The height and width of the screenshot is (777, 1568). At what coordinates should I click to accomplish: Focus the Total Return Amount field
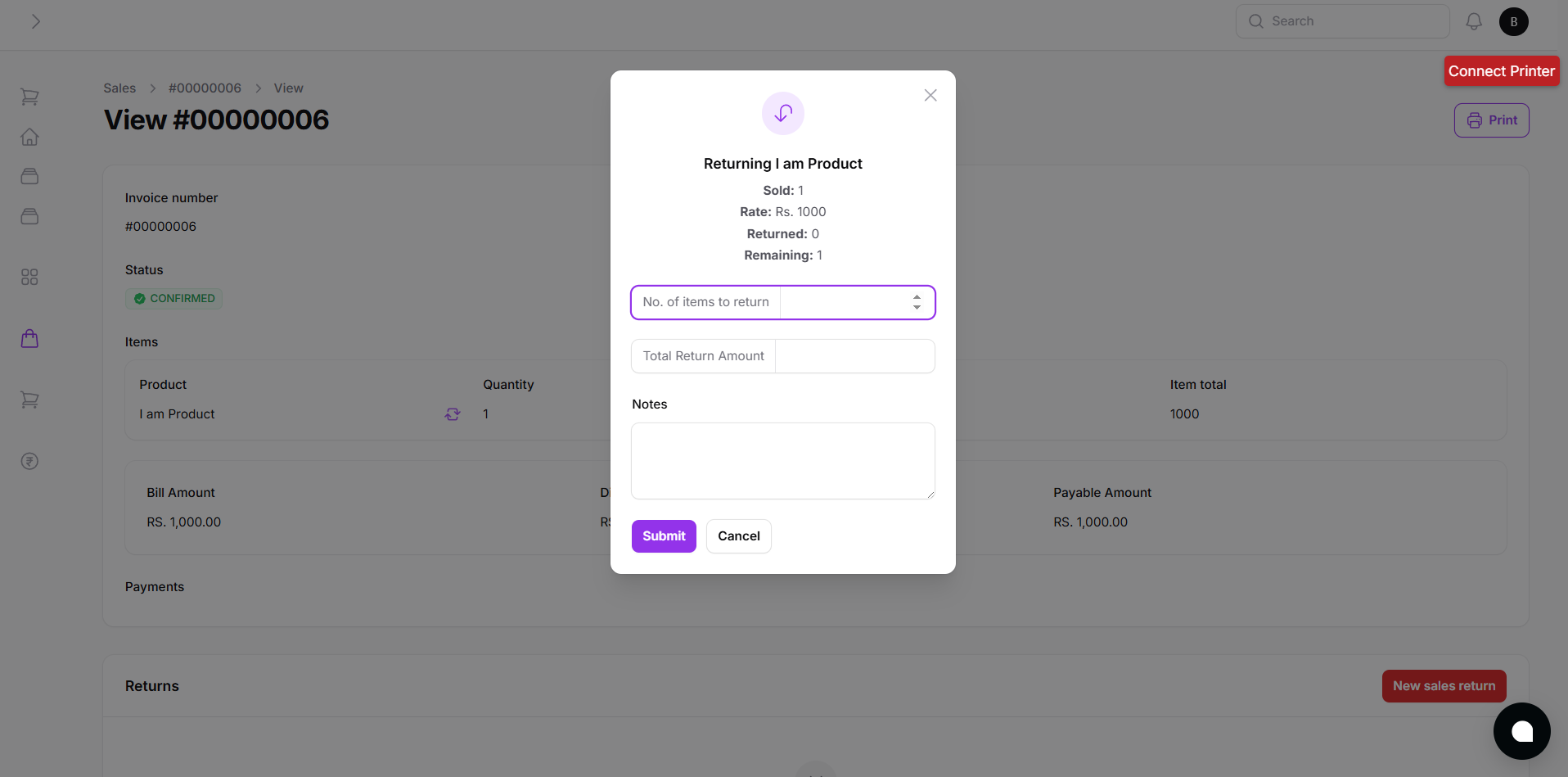pyautogui.click(x=854, y=355)
